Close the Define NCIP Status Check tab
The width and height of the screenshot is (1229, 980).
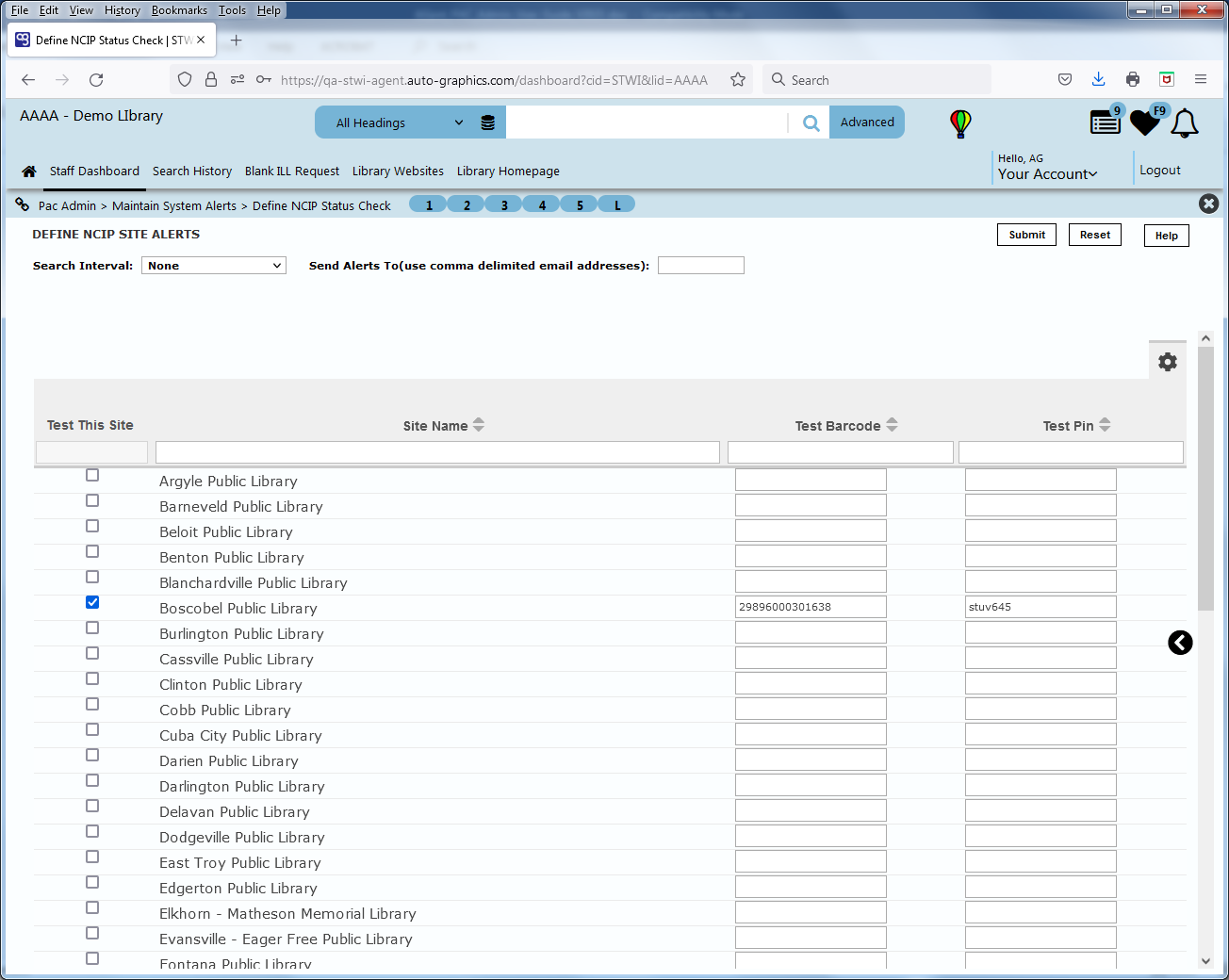click(x=201, y=41)
